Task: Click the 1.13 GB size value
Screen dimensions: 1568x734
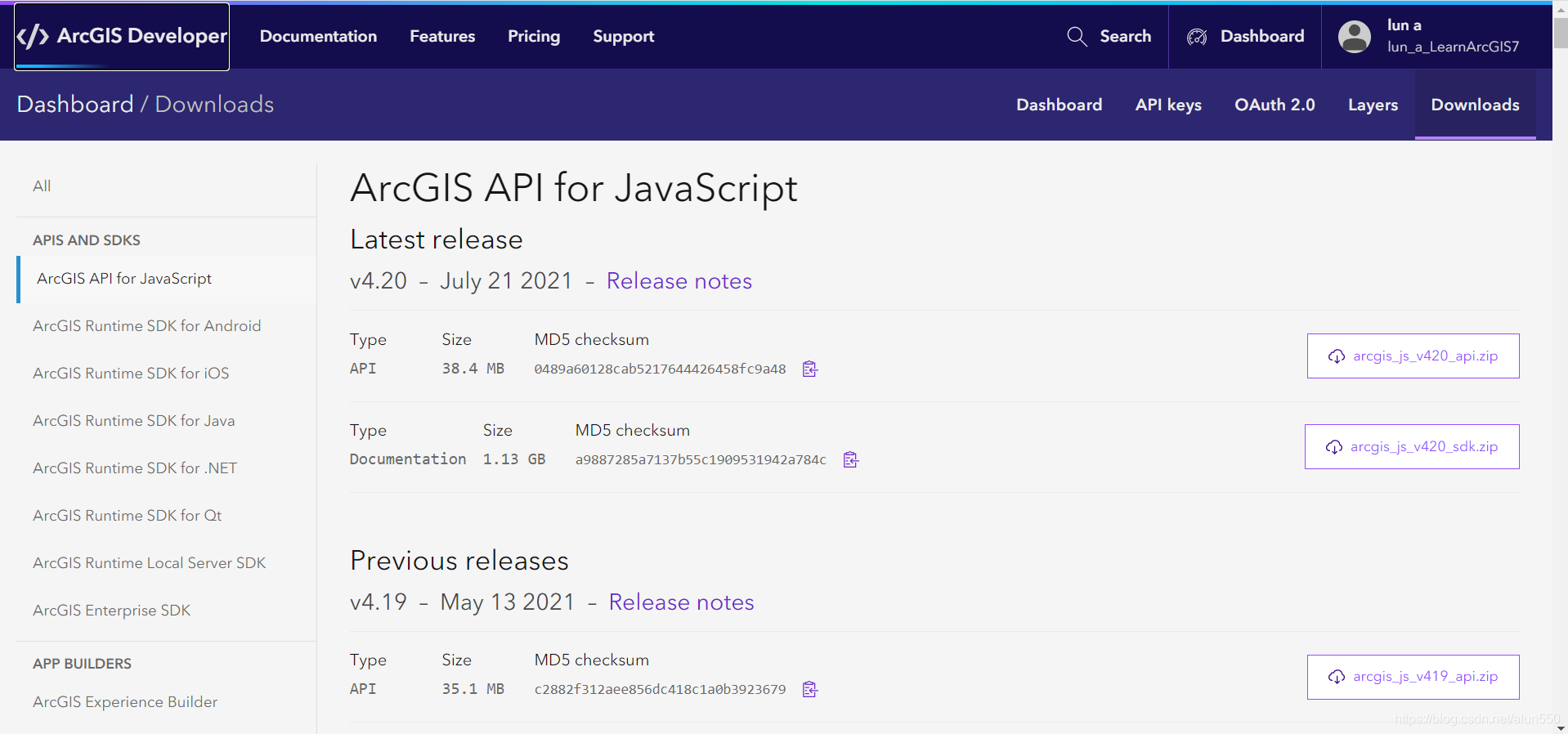Action: 513,459
